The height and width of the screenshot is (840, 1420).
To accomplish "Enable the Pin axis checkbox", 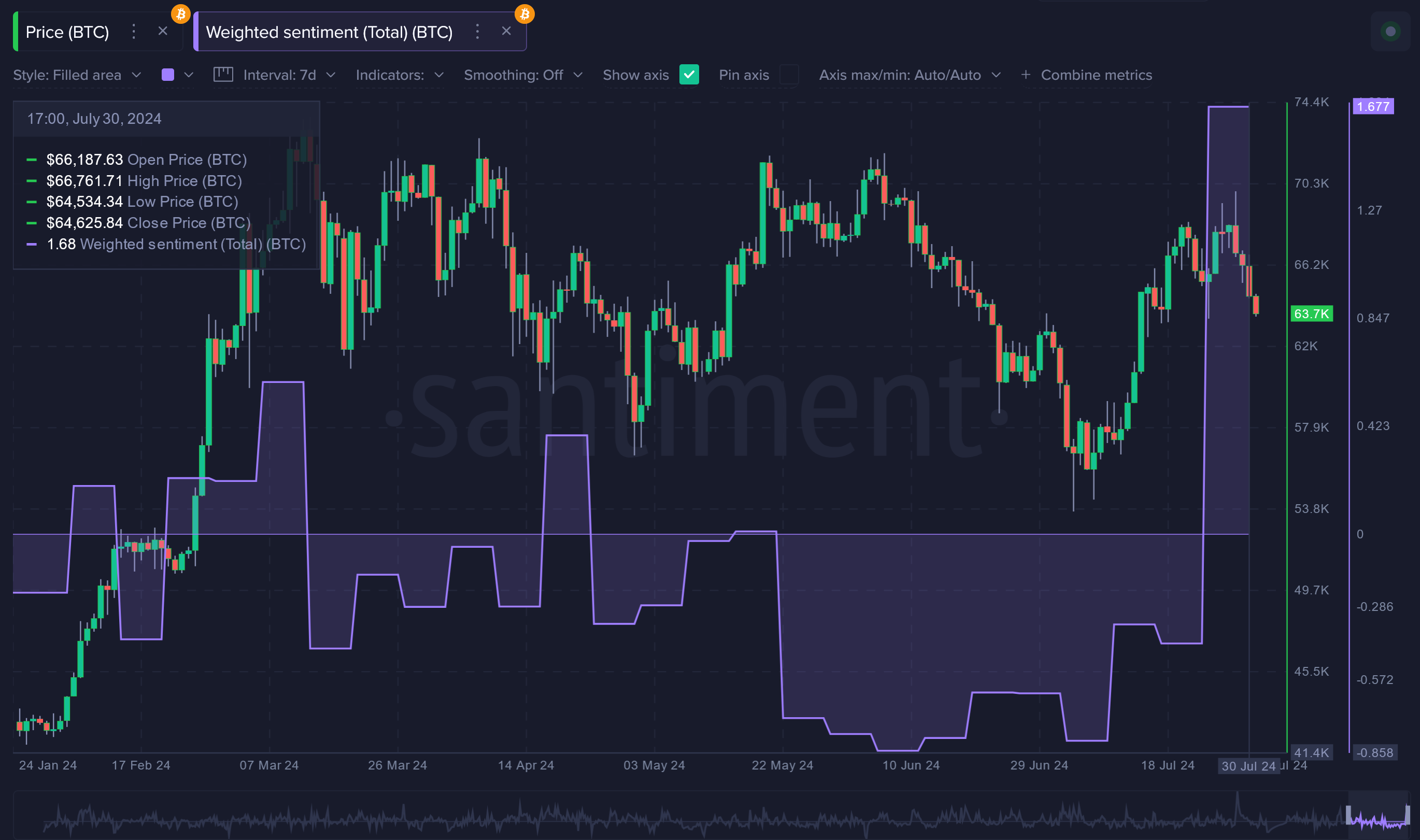I will tap(789, 75).
